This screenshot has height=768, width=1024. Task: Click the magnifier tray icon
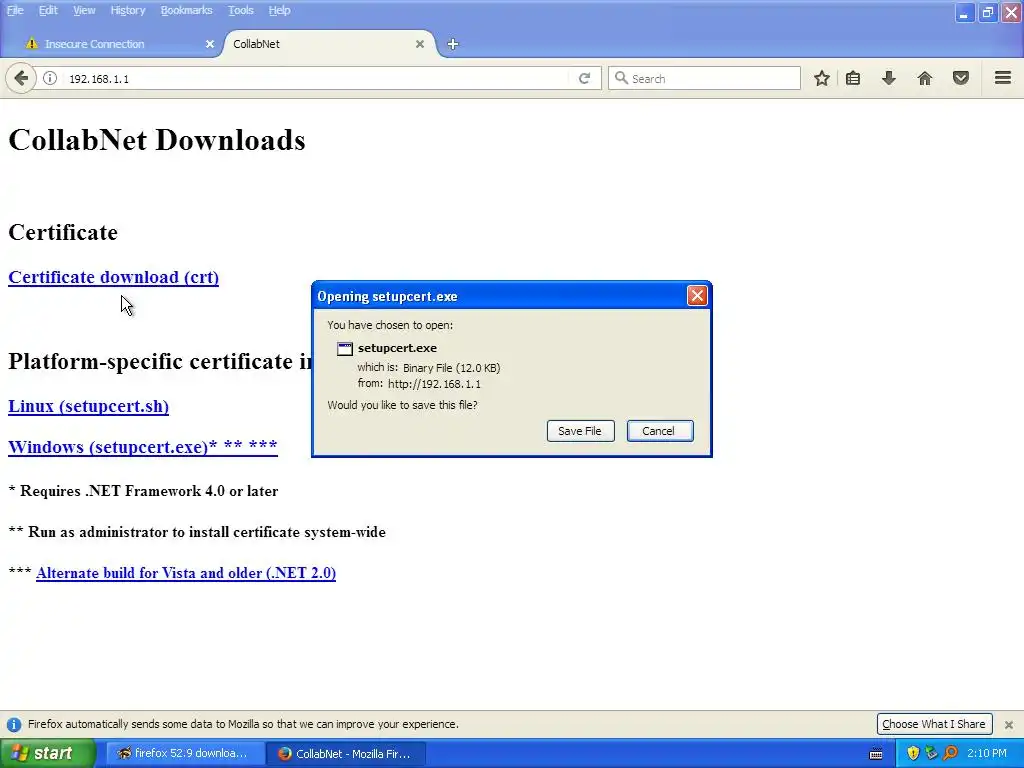pyautogui.click(x=950, y=753)
